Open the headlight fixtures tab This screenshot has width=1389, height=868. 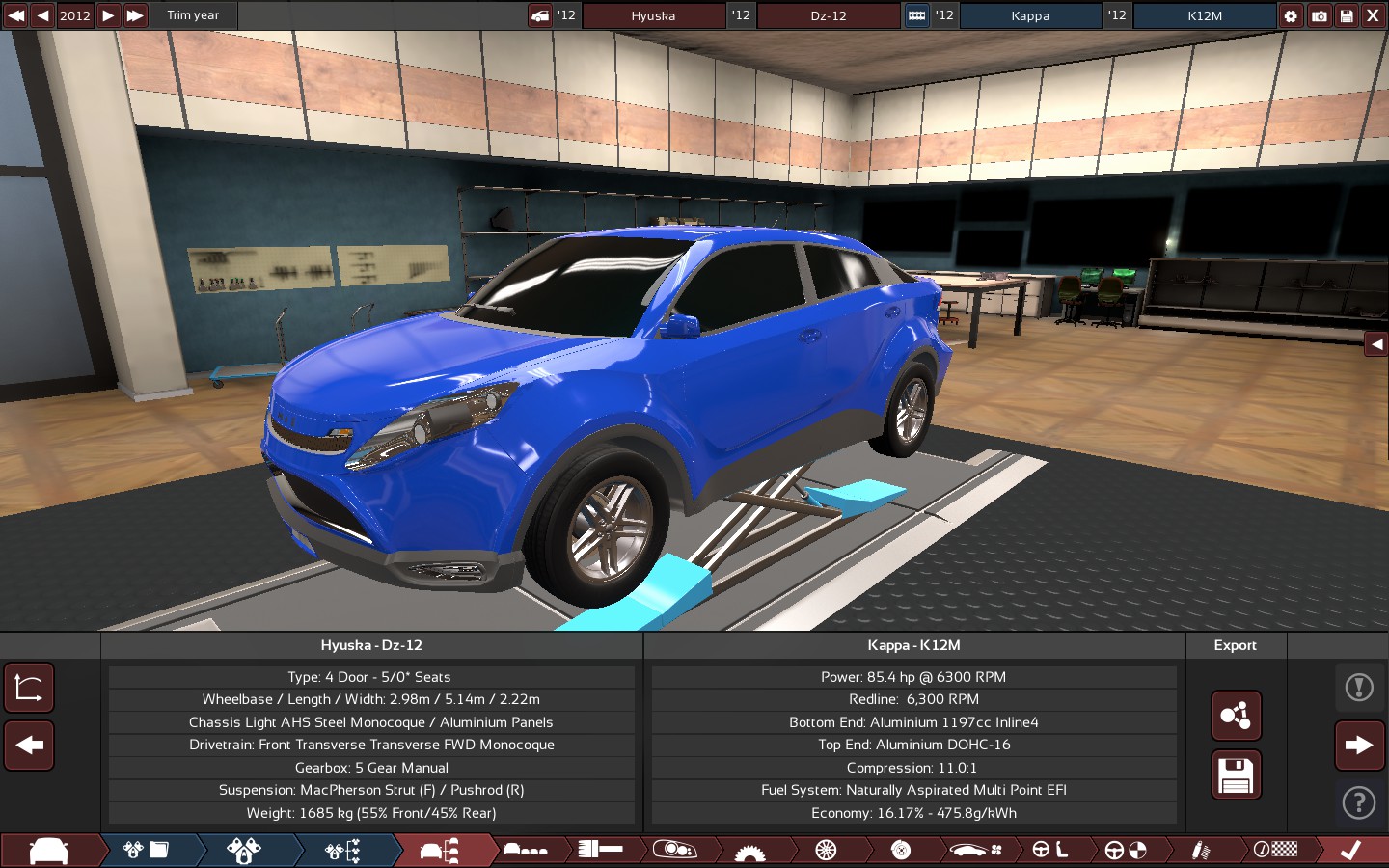tap(675, 851)
